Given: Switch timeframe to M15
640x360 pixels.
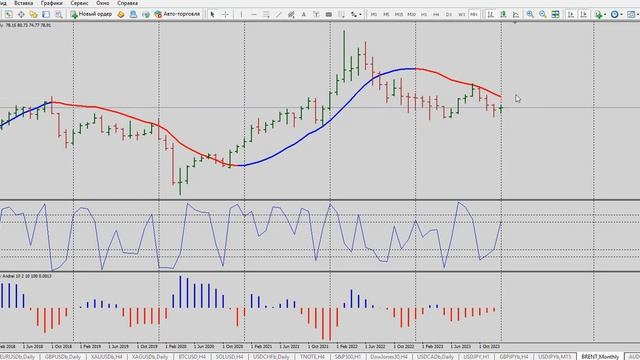Looking at the screenshot, I should [x=399, y=14].
